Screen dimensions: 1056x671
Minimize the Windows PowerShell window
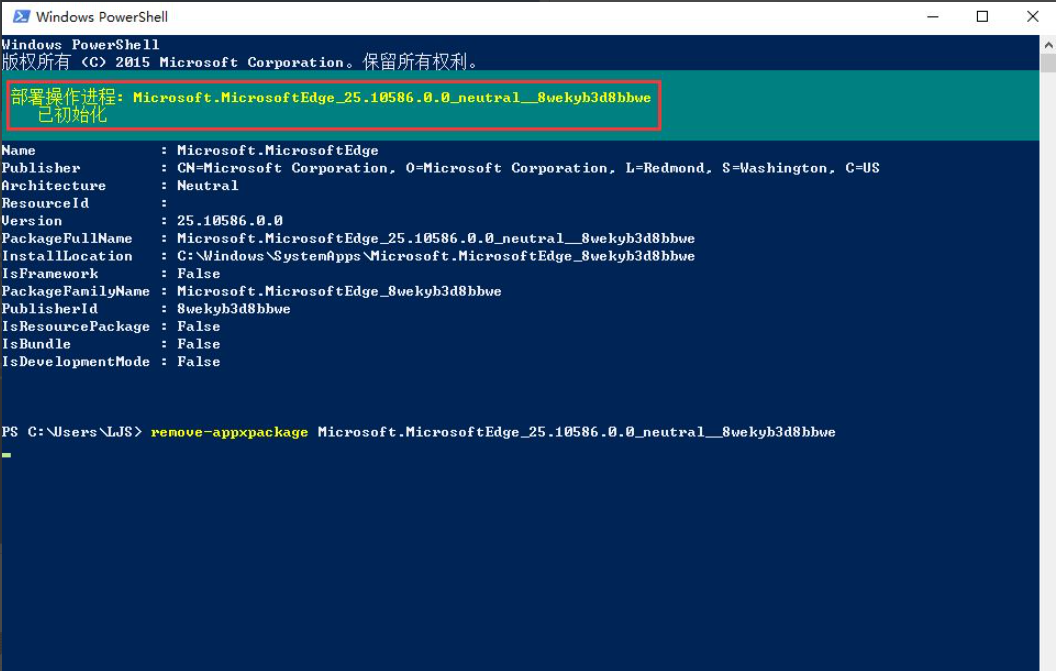tap(935, 17)
